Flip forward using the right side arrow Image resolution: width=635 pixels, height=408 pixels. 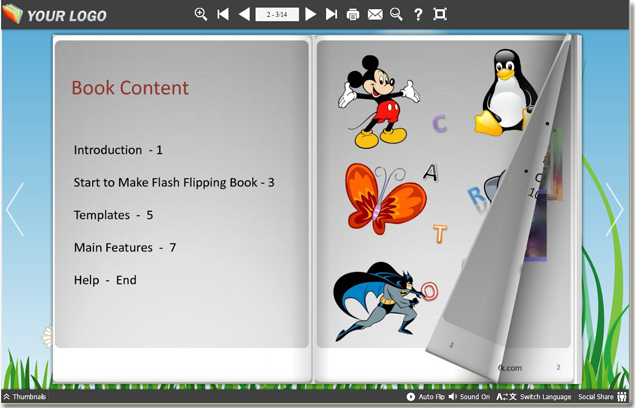tap(614, 209)
